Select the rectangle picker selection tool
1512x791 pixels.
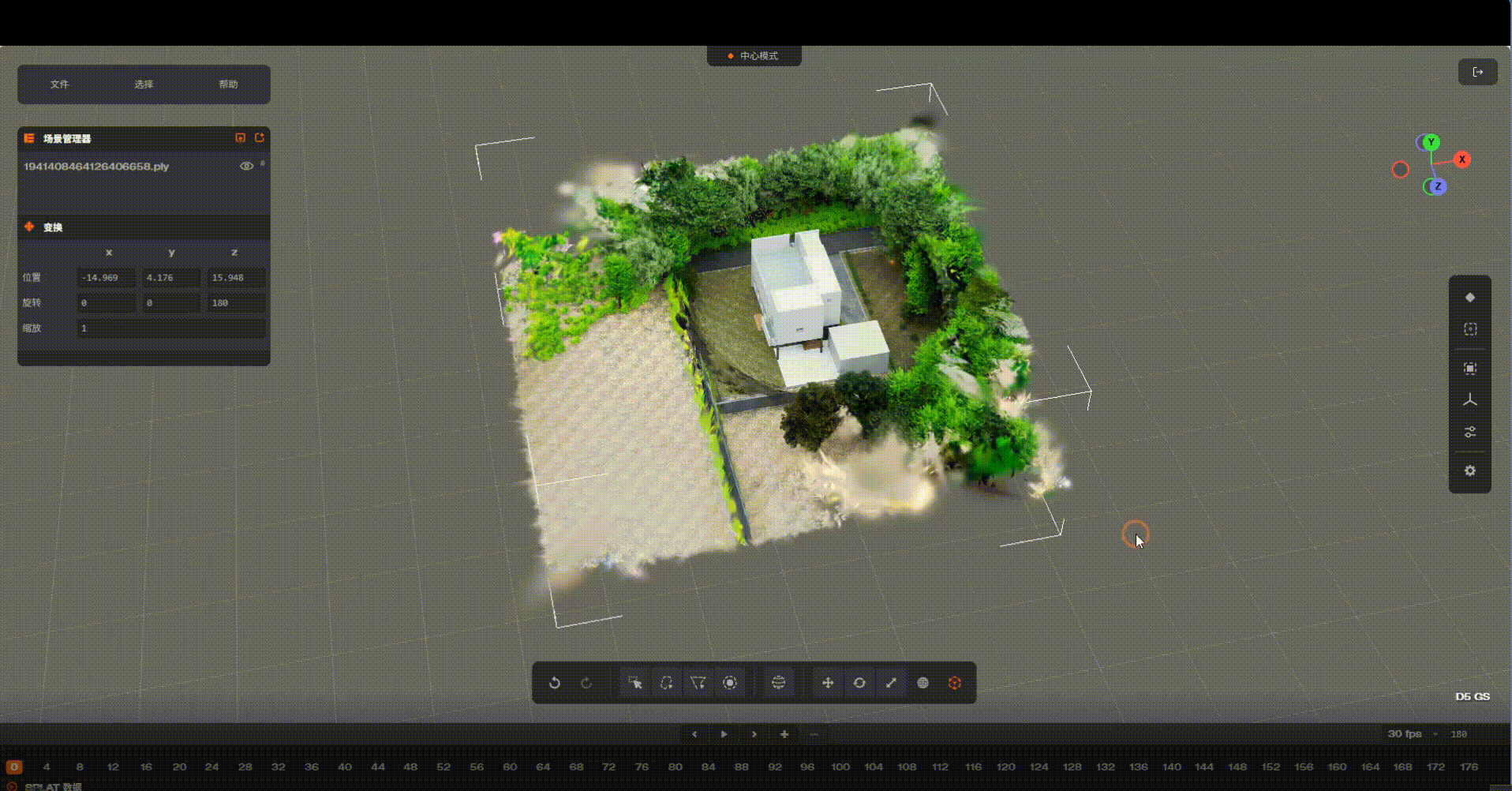pos(634,683)
